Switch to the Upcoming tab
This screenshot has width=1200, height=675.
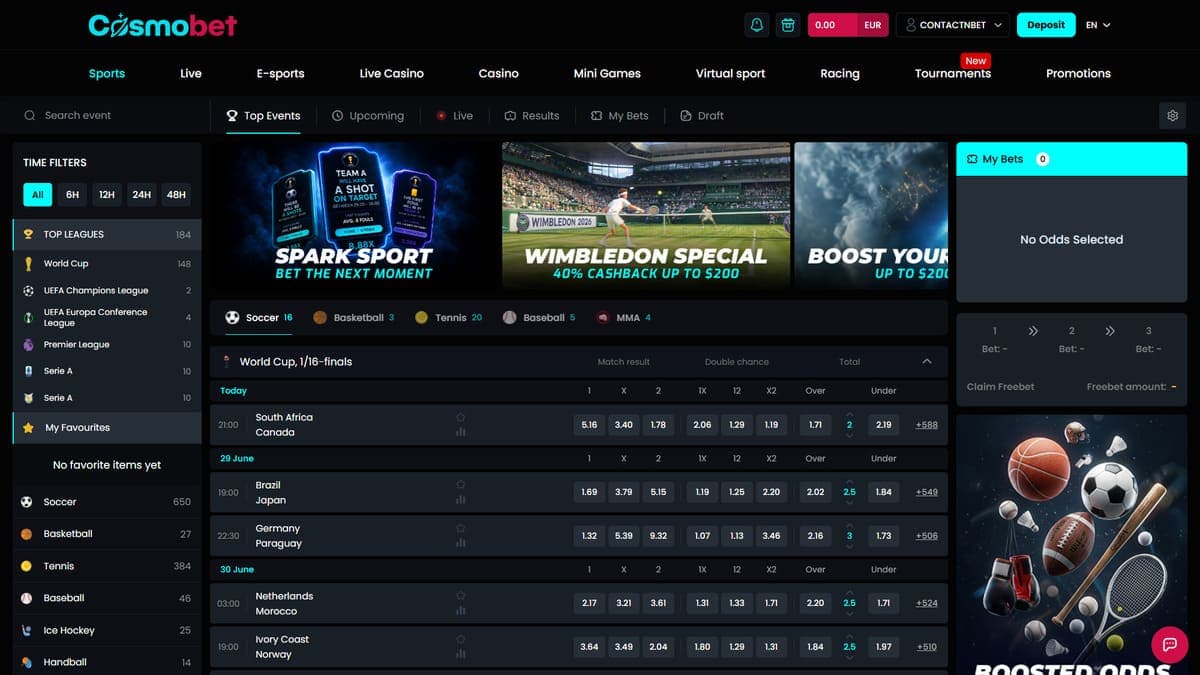367,116
